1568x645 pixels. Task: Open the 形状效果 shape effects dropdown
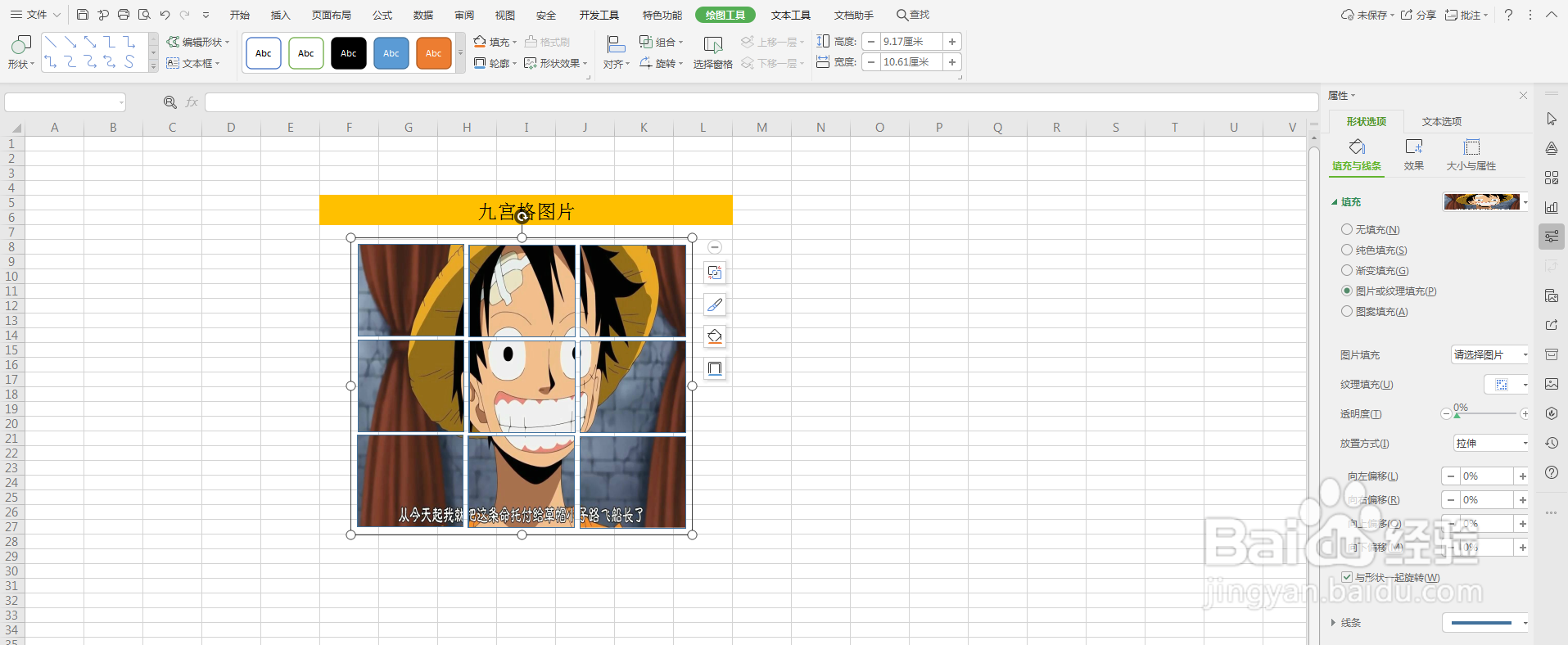pos(556,63)
